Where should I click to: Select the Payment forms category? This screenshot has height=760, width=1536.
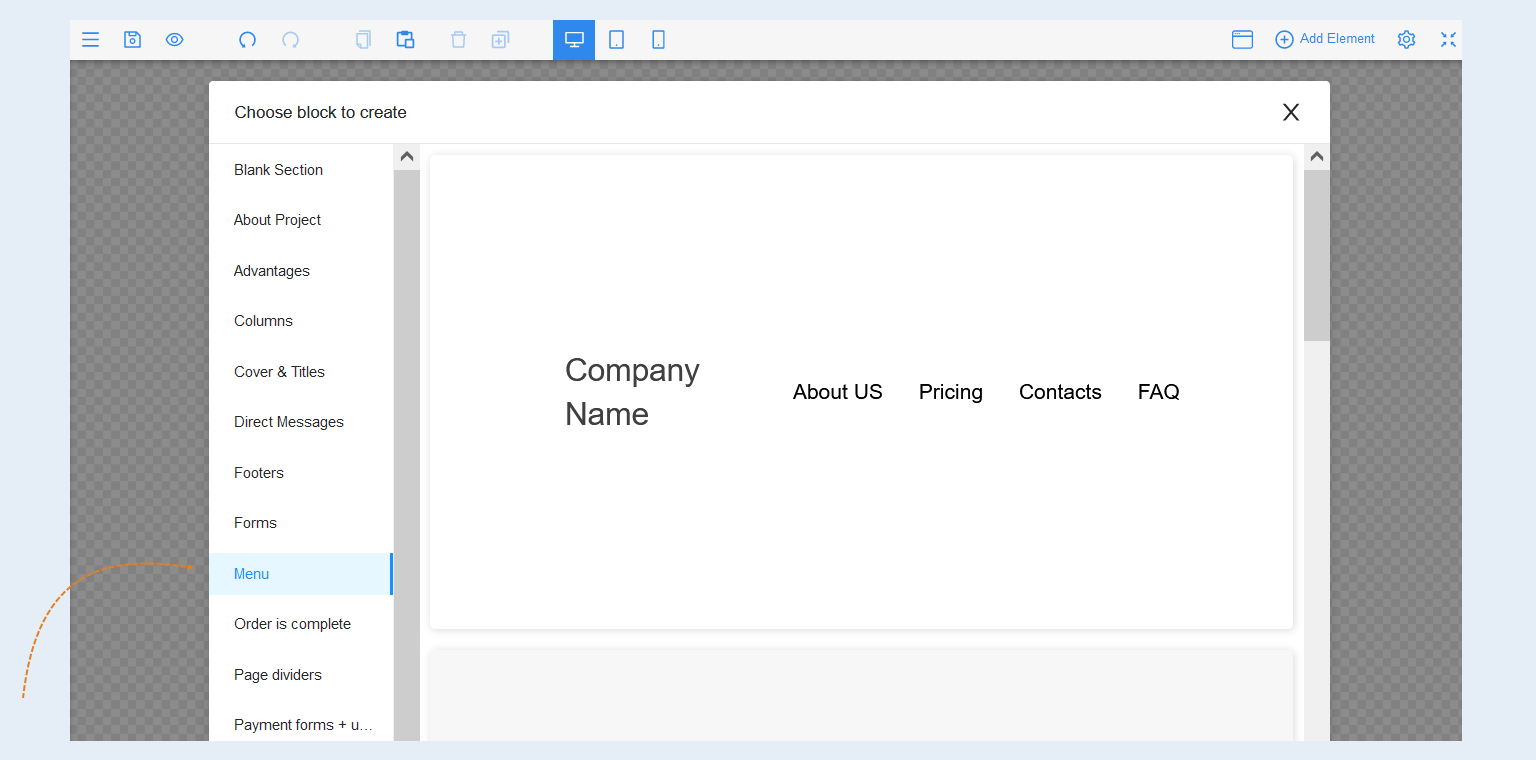tap(301, 725)
